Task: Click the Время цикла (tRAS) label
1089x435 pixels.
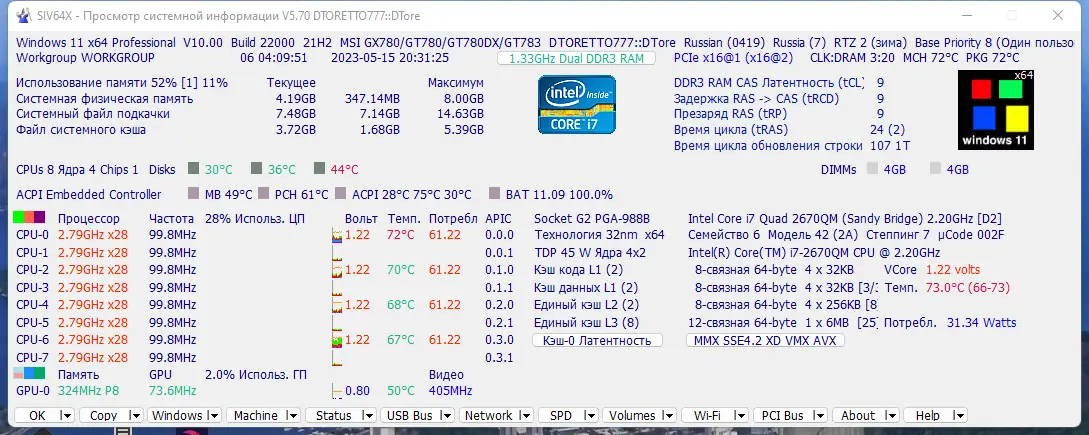Action: coord(731,130)
